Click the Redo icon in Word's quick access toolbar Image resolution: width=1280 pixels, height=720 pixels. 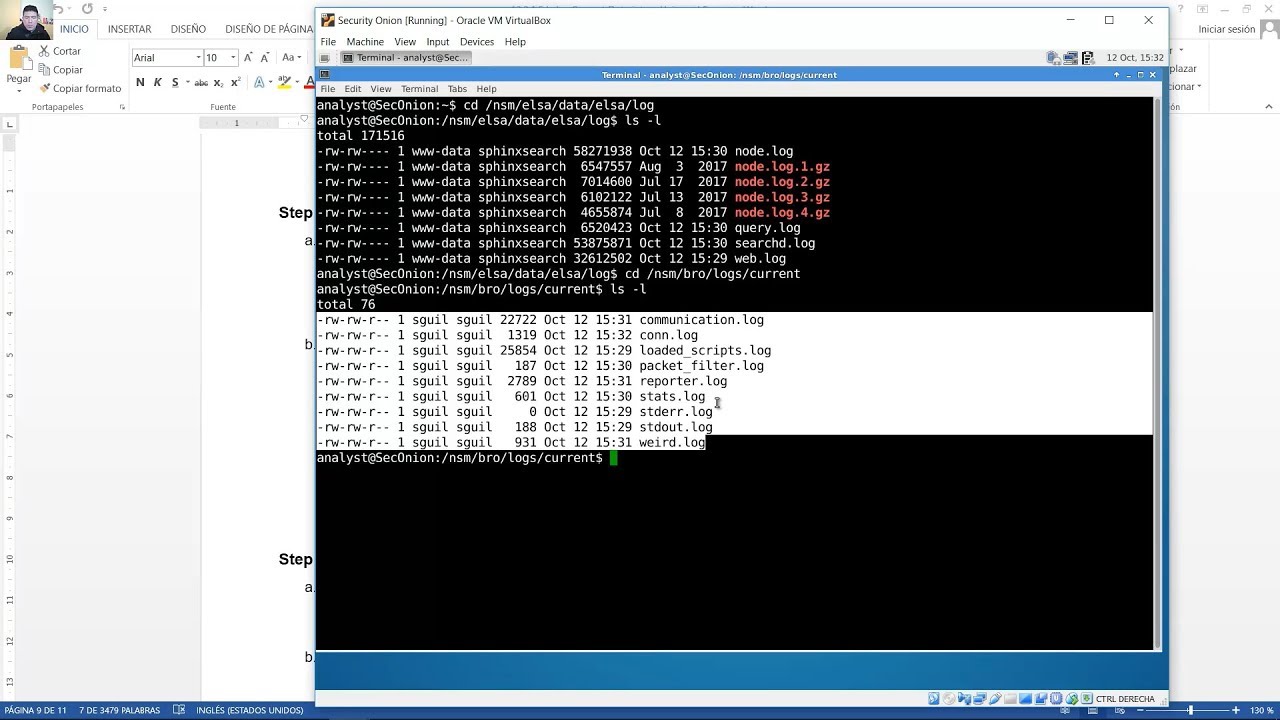(x=87, y=9)
